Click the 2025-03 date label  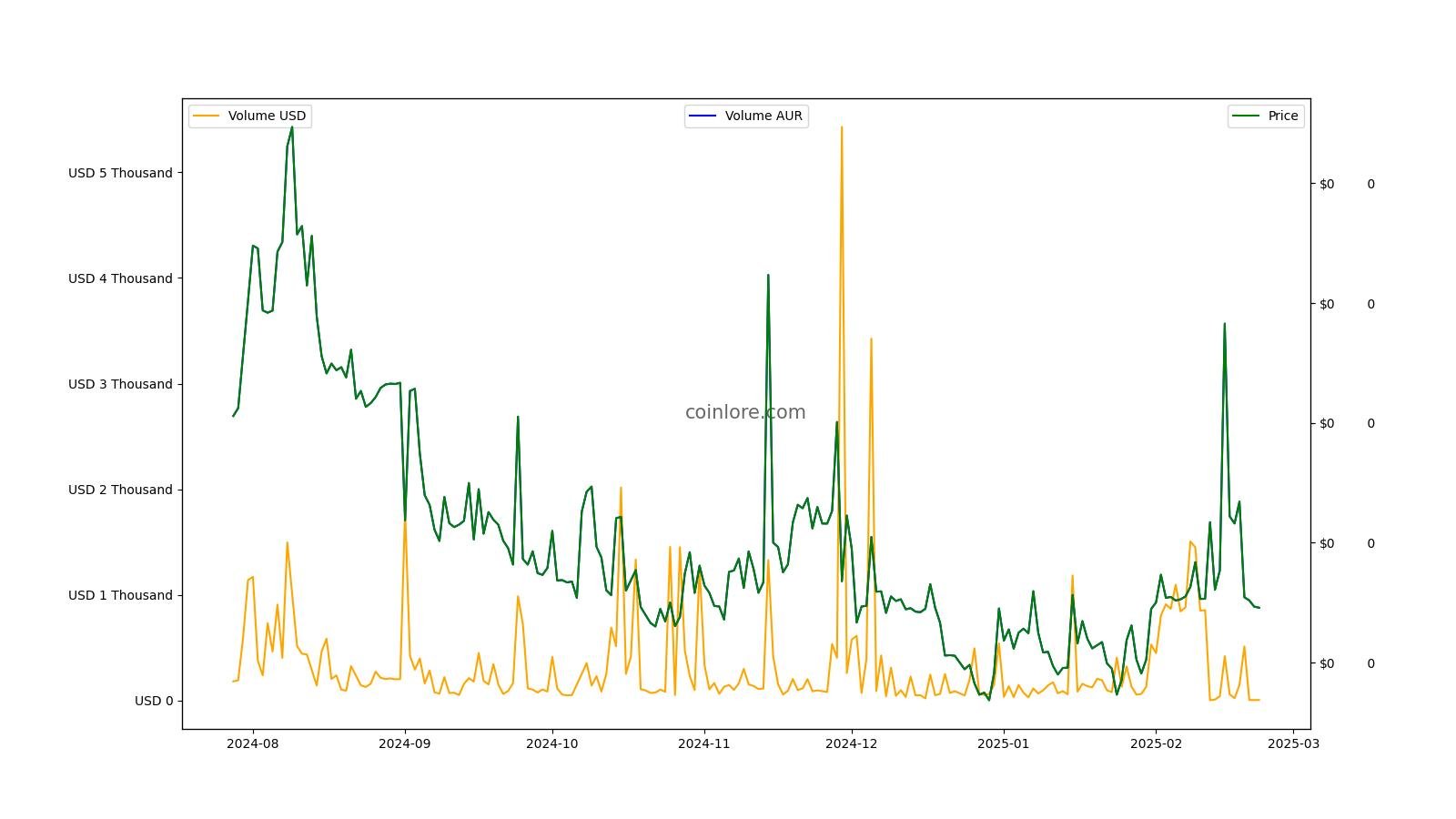(x=1293, y=743)
